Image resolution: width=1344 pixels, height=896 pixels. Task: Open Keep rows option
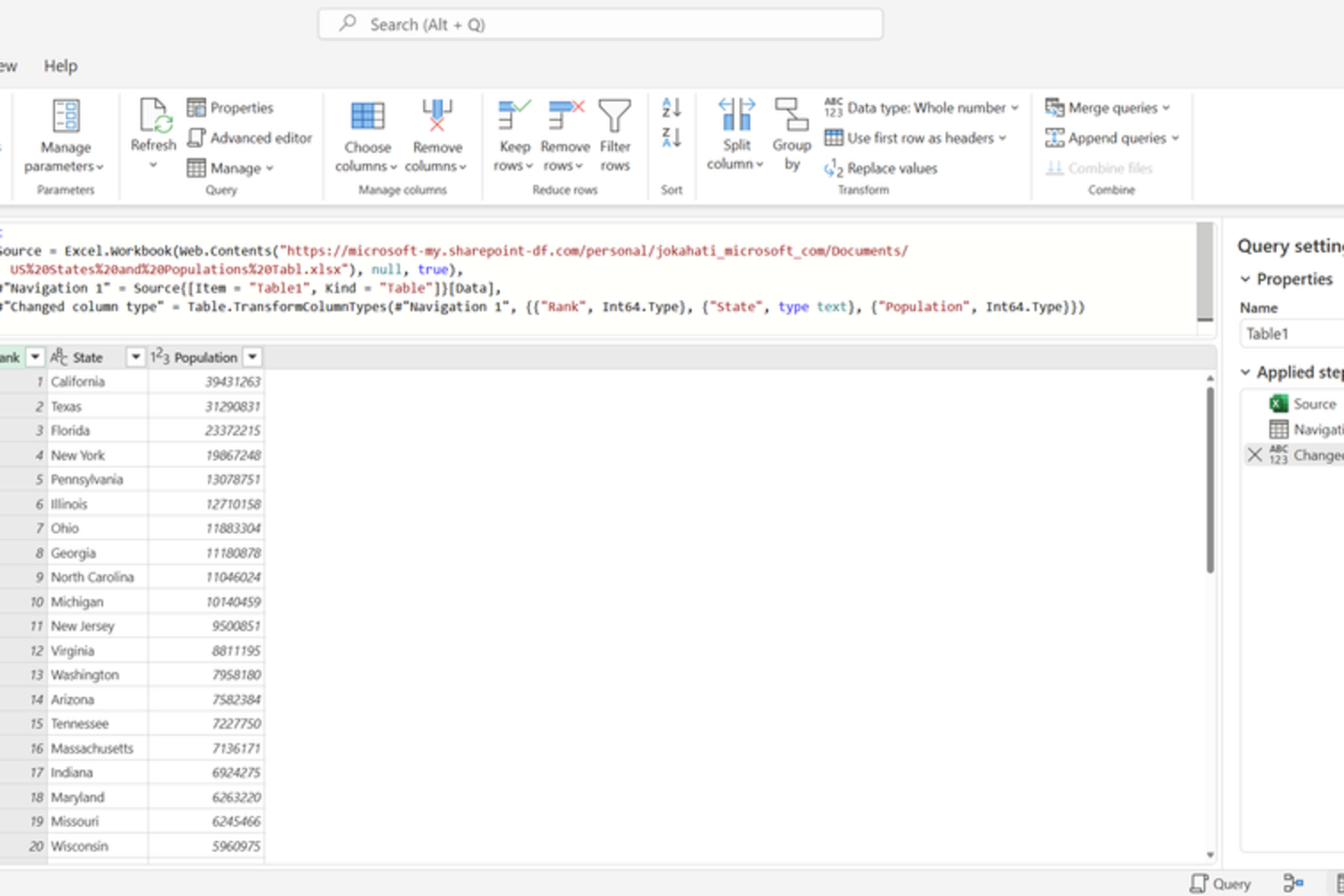[x=514, y=136]
